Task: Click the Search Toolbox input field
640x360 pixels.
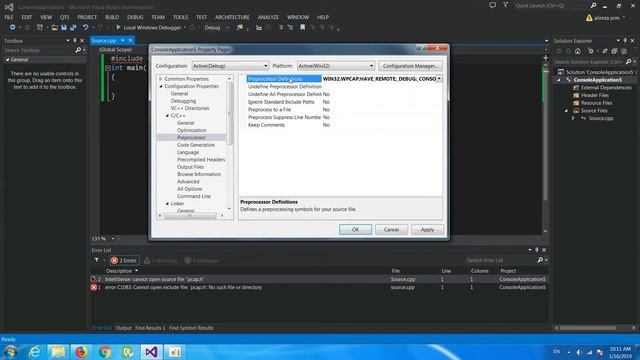Action: [x=38, y=50]
